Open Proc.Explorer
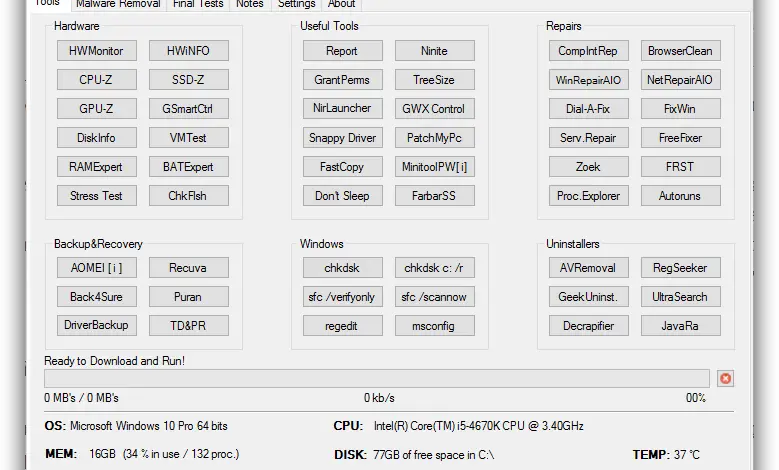The image size is (779, 470). pos(588,196)
